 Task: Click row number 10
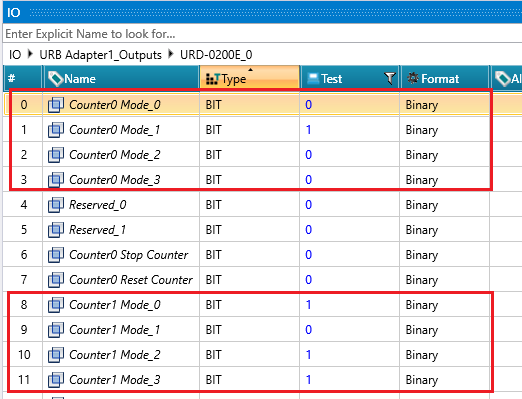pyautogui.click(x=24, y=355)
